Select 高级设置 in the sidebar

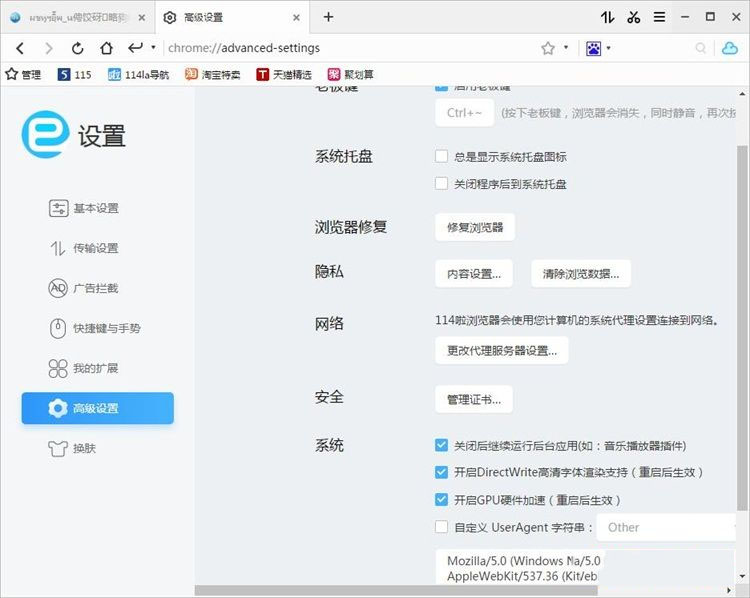98,408
